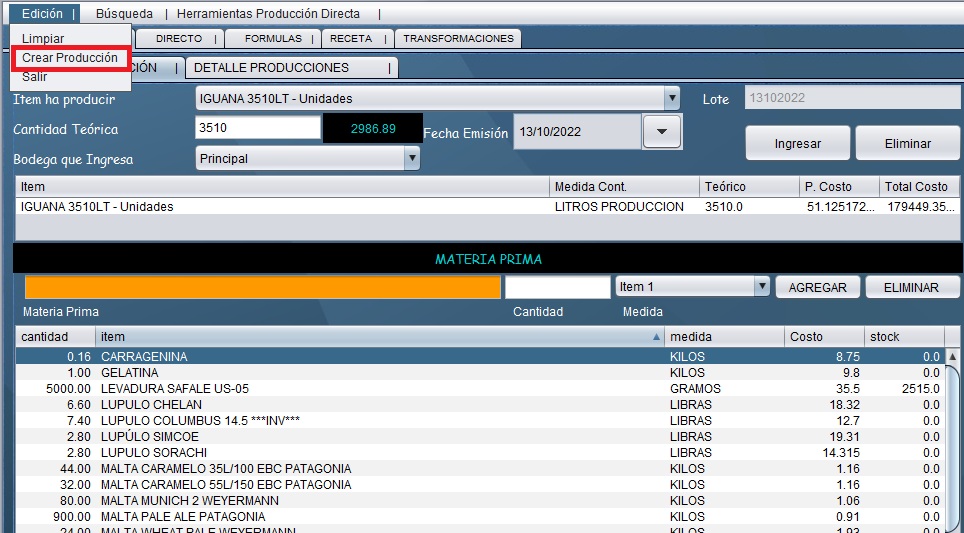
Task: Open the Edición menu
Action: click(42, 14)
